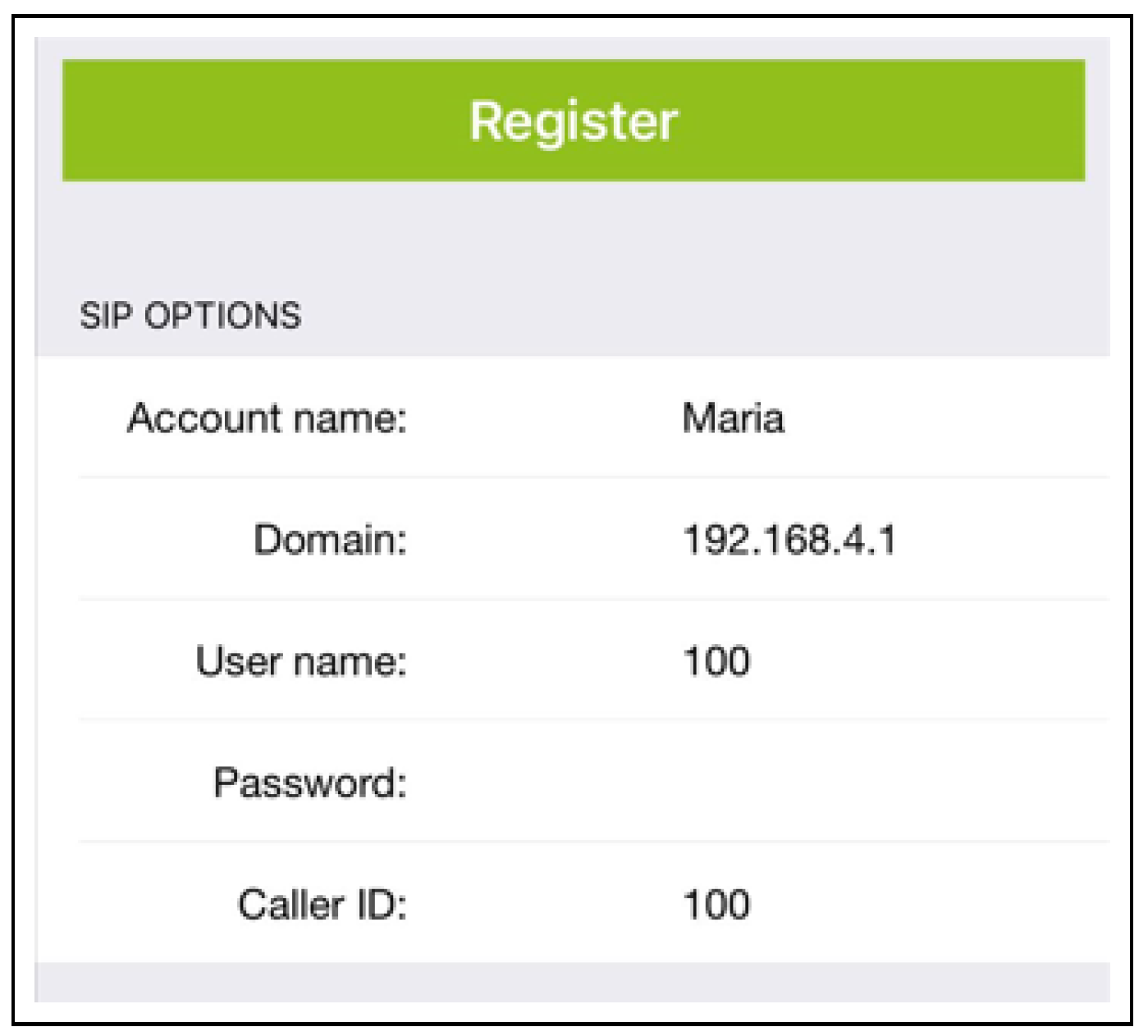Click the User name label
1148x1036 pixels.
click(300, 661)
